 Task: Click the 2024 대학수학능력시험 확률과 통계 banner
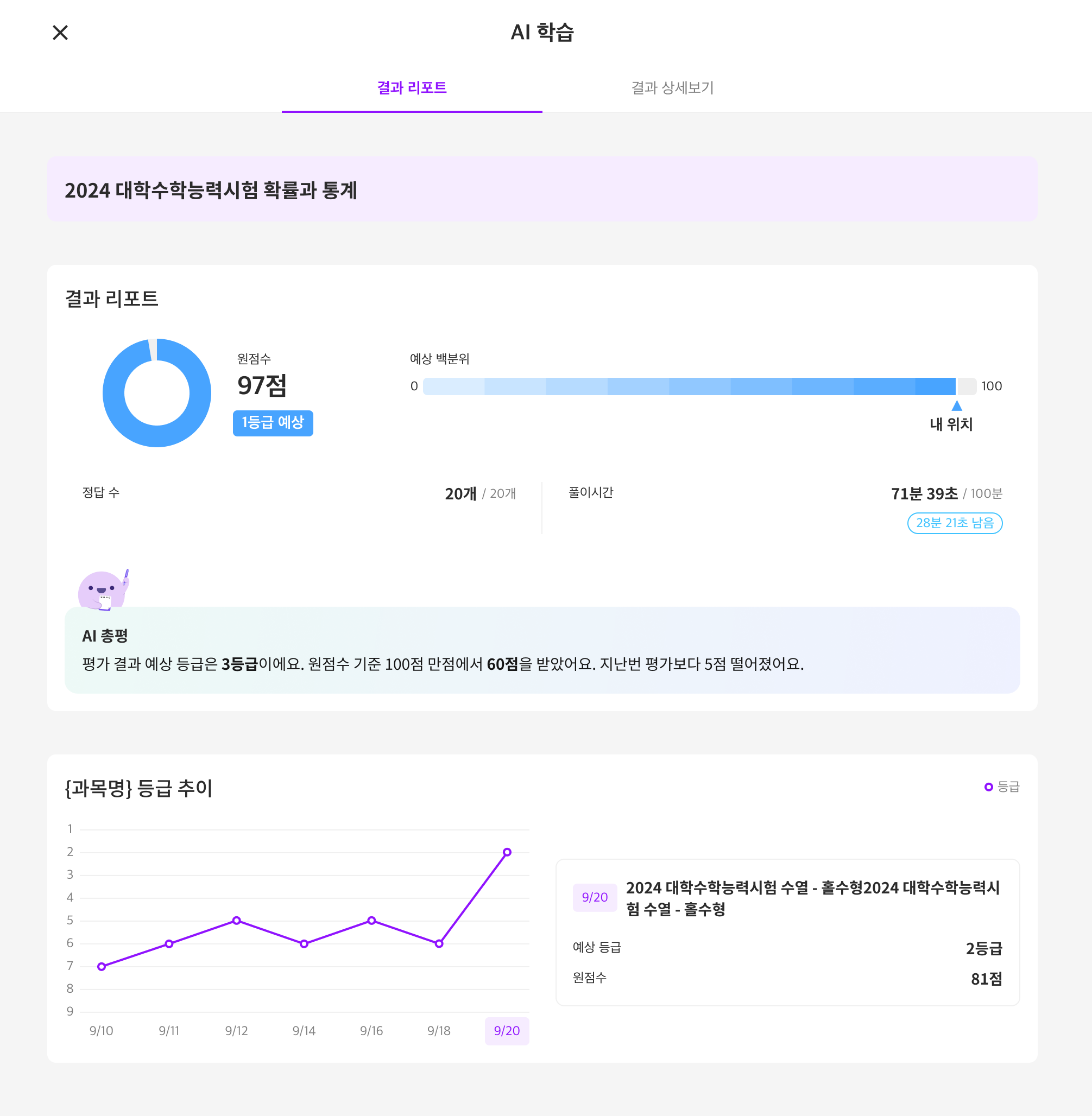point(541,190)
